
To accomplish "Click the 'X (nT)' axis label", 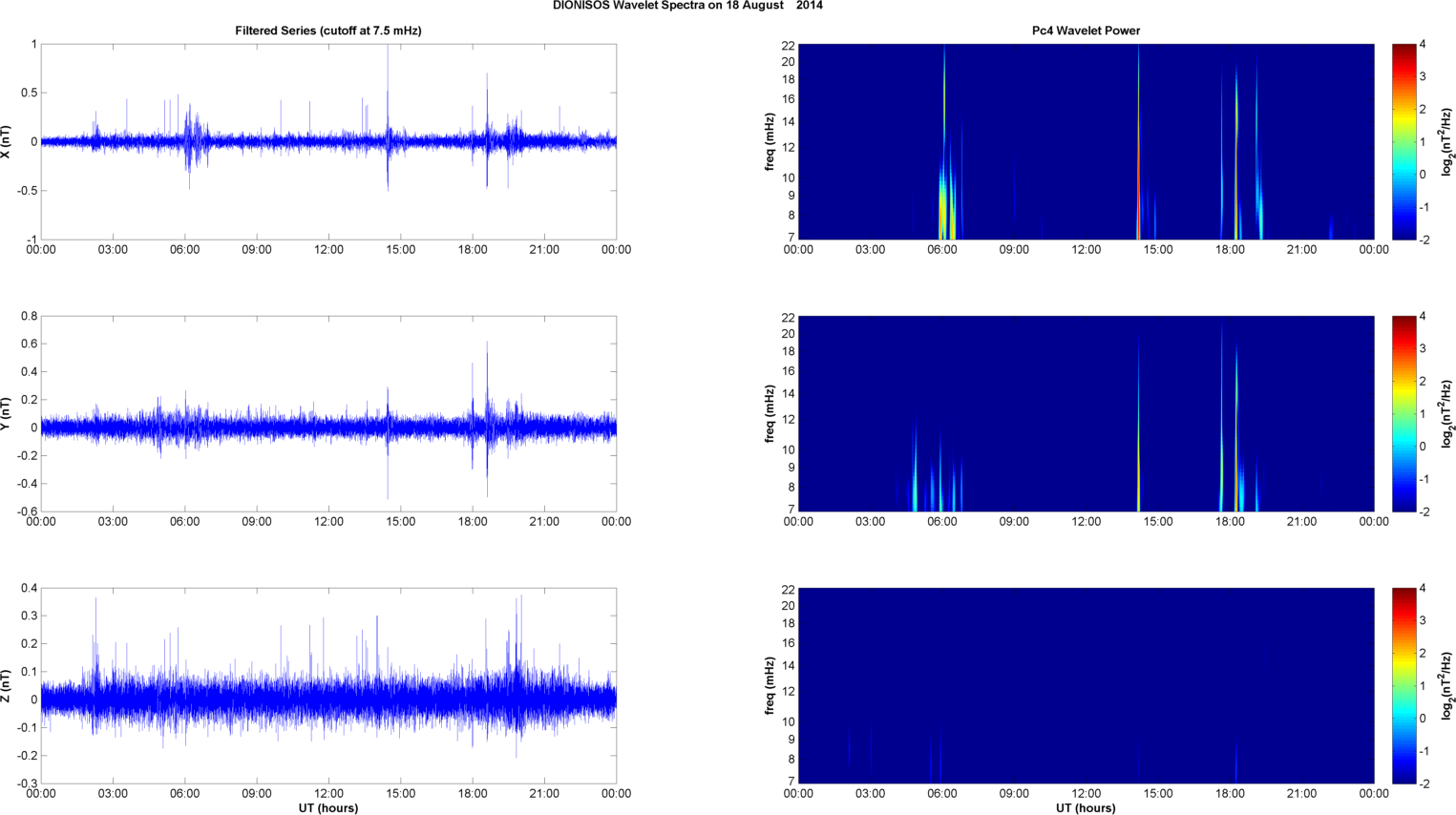I will tap(7, 141).
